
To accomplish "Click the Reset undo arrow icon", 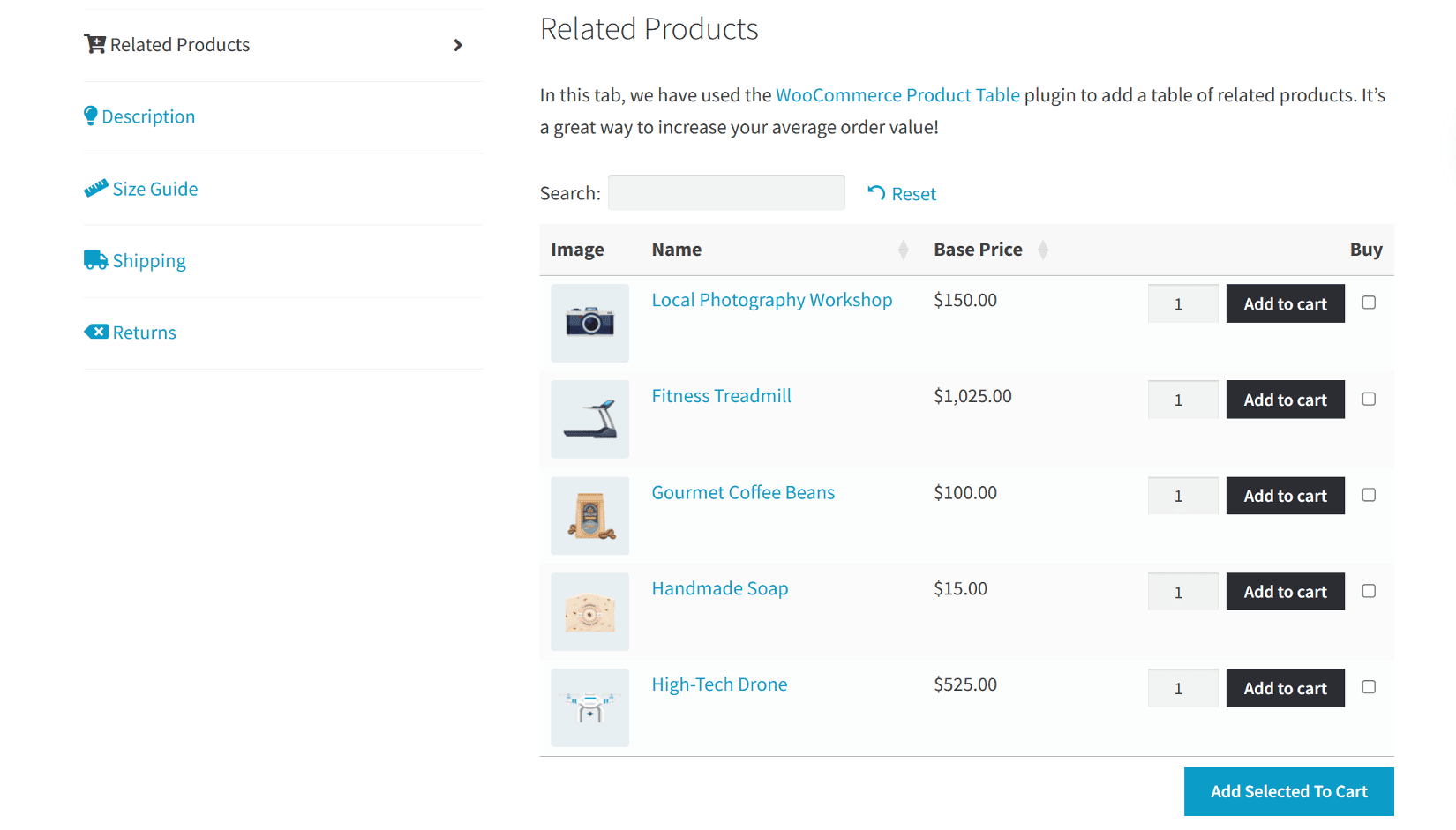I will (874, 193).
